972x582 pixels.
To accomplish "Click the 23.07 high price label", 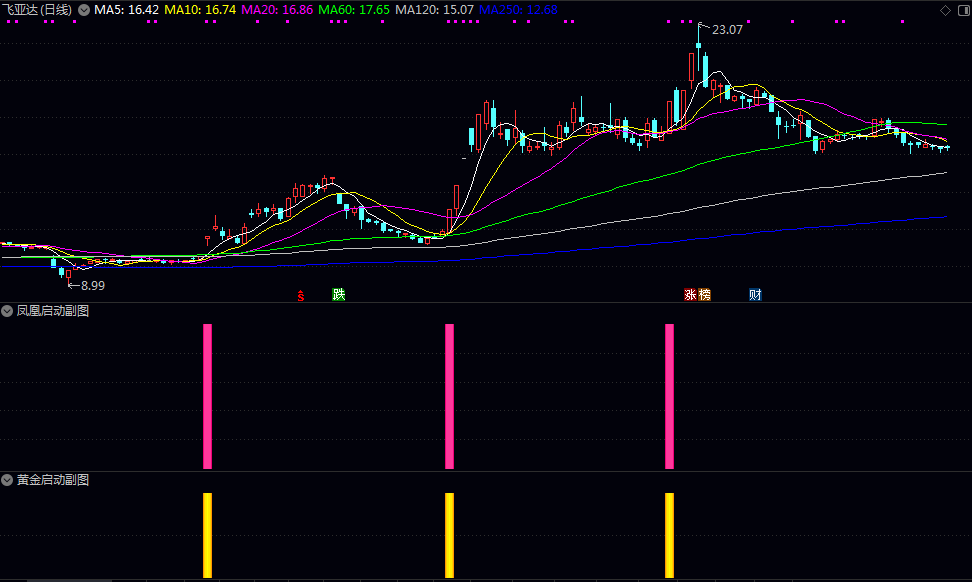I will pyautogui.click(x=727, y=30).
